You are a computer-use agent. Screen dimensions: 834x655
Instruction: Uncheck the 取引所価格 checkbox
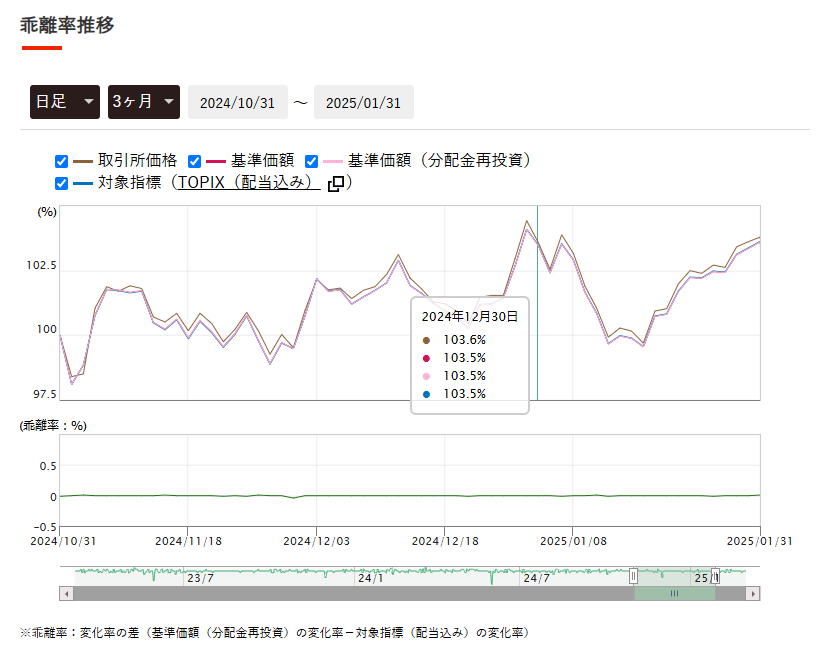click(61, 161)
